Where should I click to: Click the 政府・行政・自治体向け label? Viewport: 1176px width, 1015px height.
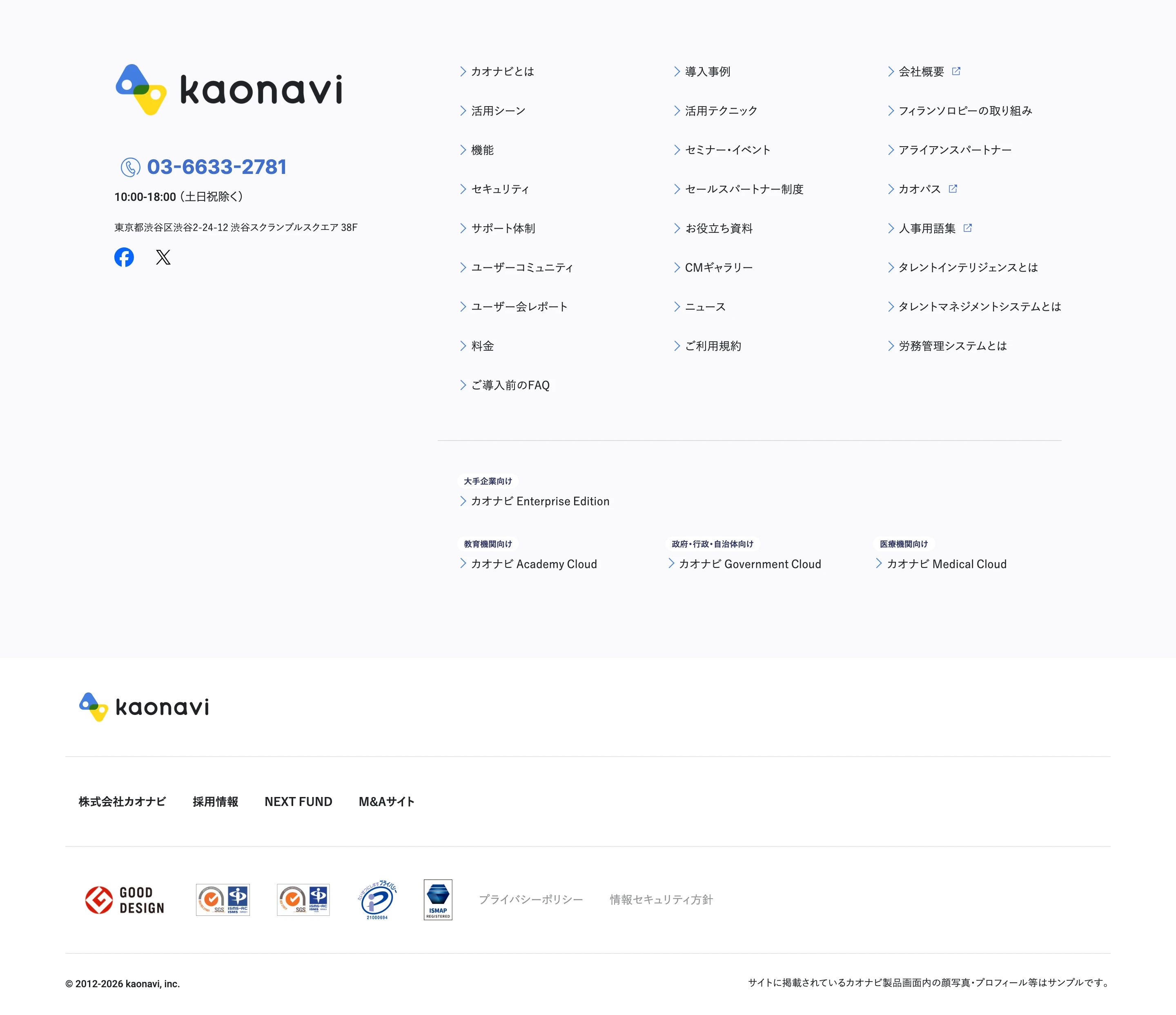[712, 544]
